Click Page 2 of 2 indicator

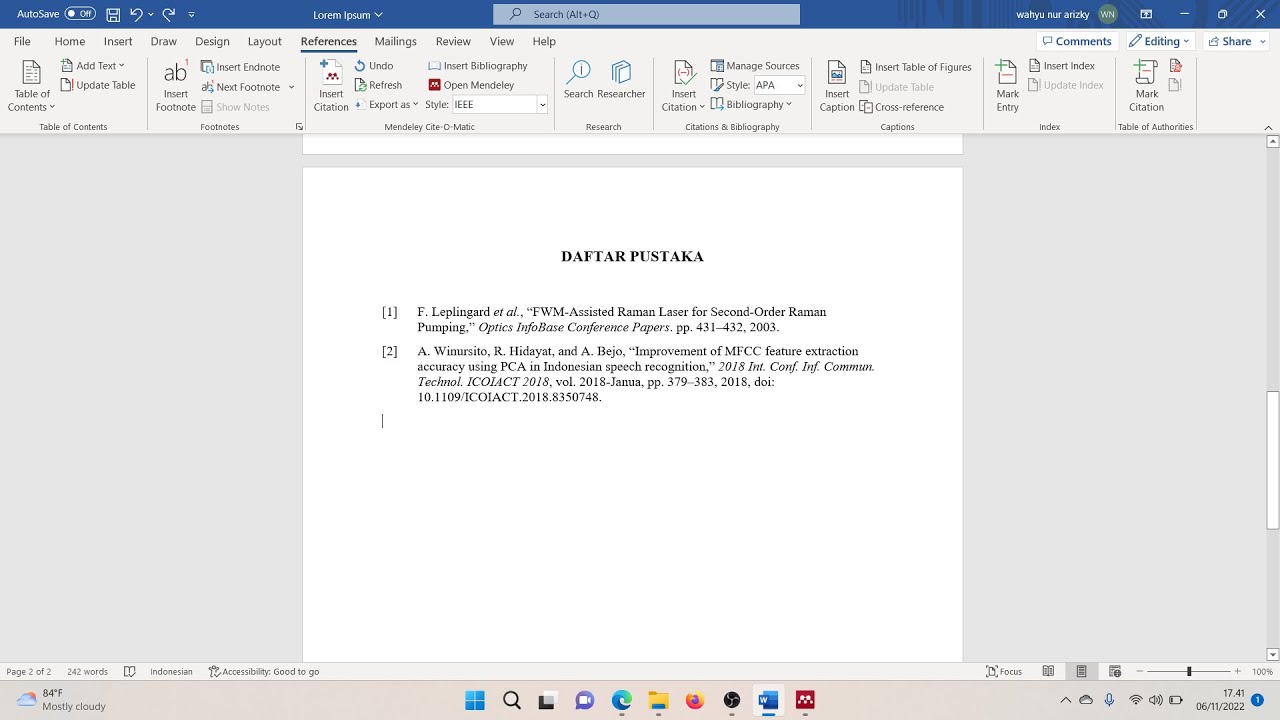click(x=29, y=672)
